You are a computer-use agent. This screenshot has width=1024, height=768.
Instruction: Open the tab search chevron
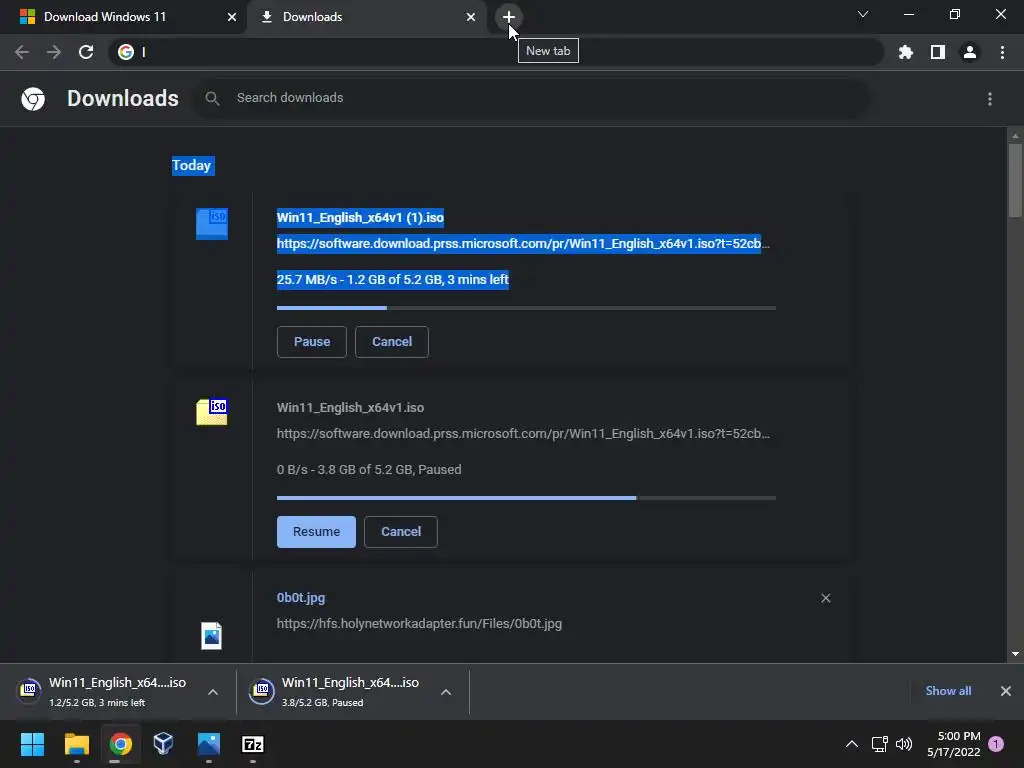coord(863,14)
